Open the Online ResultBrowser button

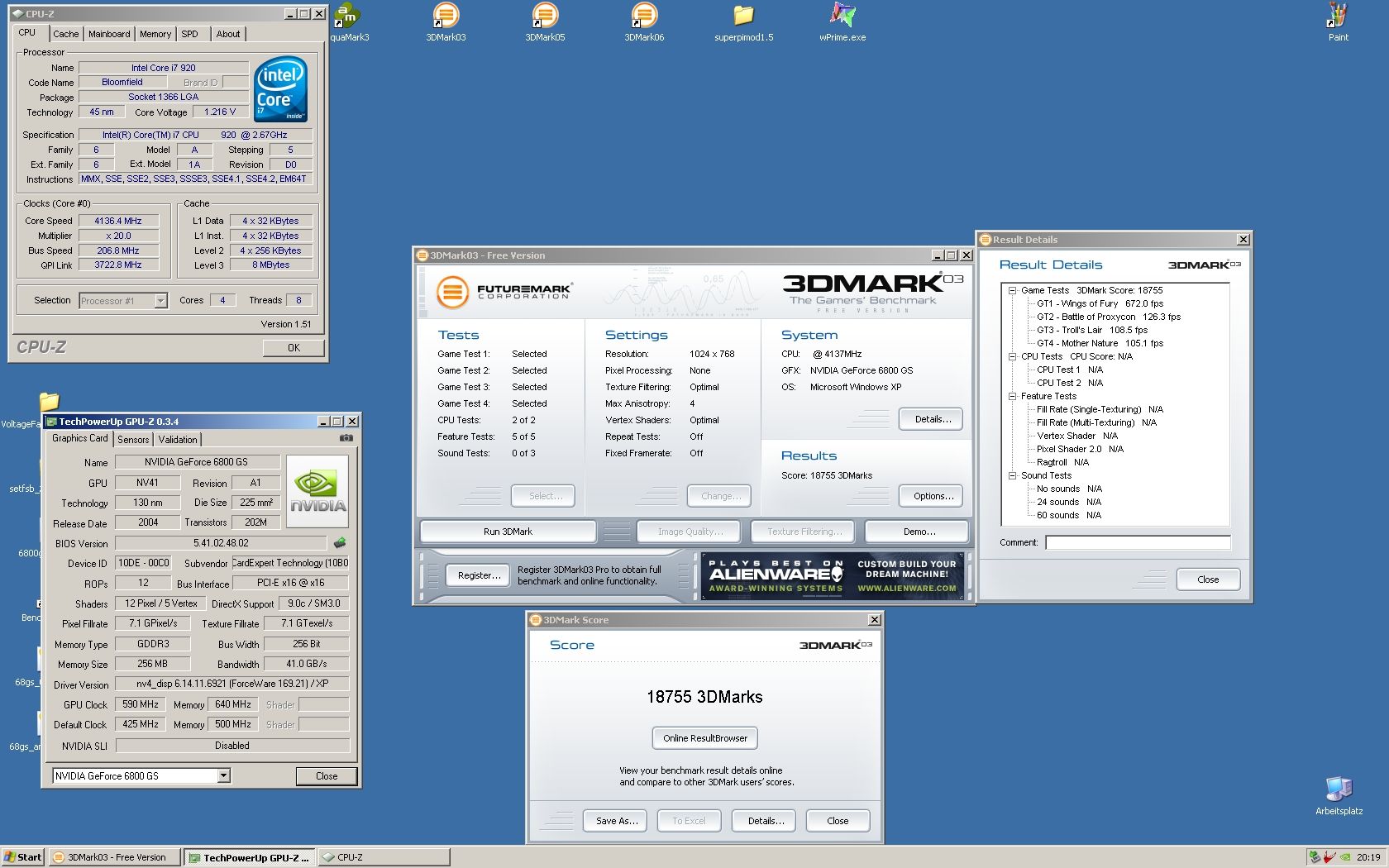[705, 738]
